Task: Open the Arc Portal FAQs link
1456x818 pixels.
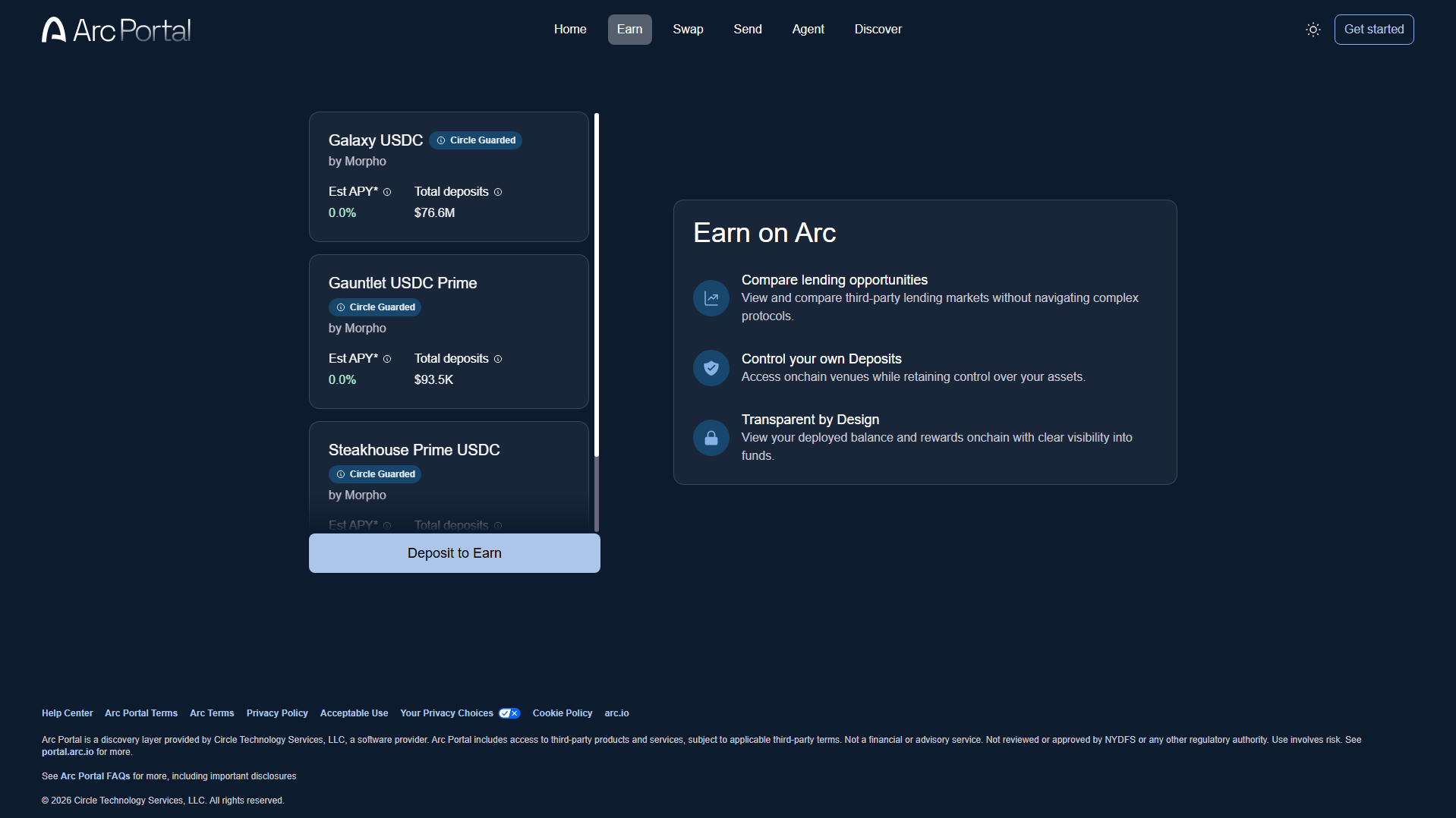Action: coord(95,776)
